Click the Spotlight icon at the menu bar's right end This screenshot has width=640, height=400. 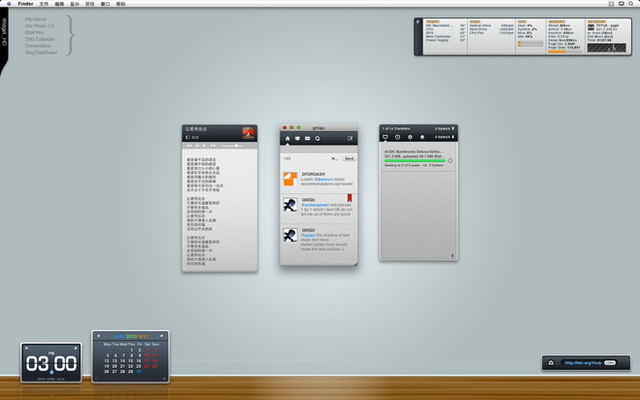point(633,4)
